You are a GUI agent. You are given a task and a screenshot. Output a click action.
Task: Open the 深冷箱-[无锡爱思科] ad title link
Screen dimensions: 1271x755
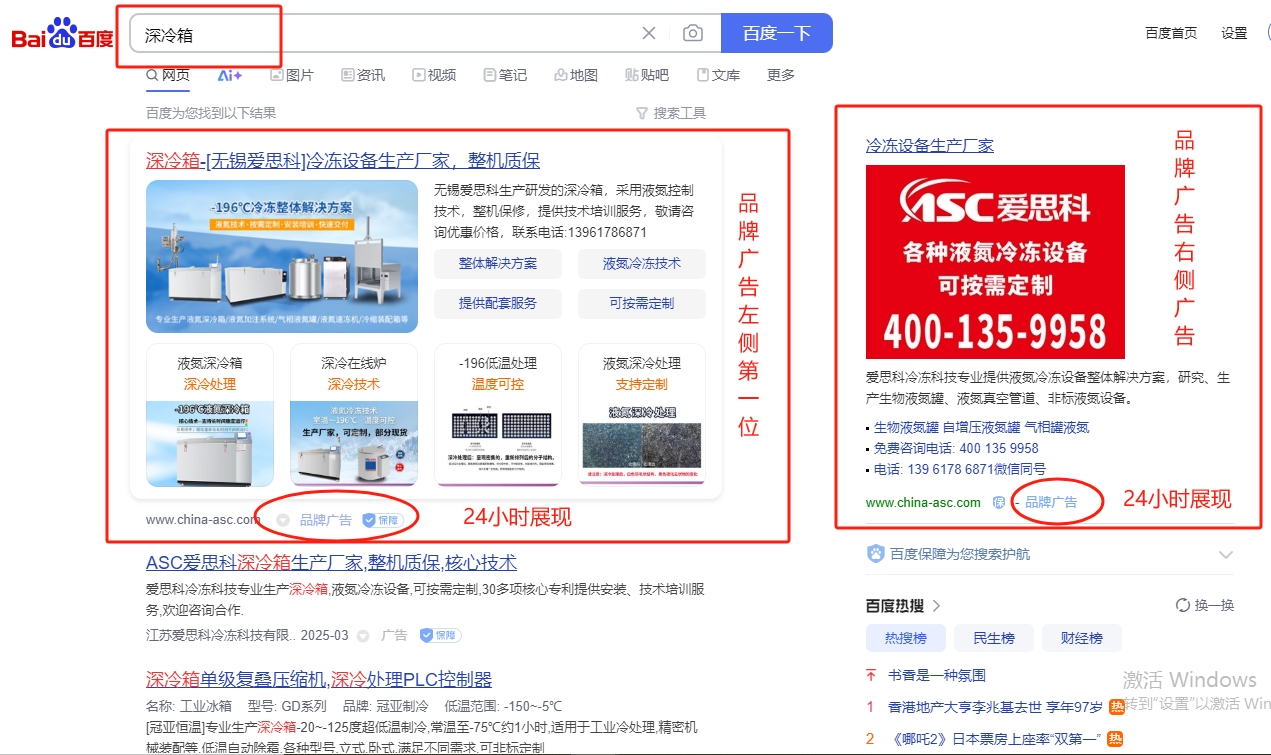coord(343,160)
